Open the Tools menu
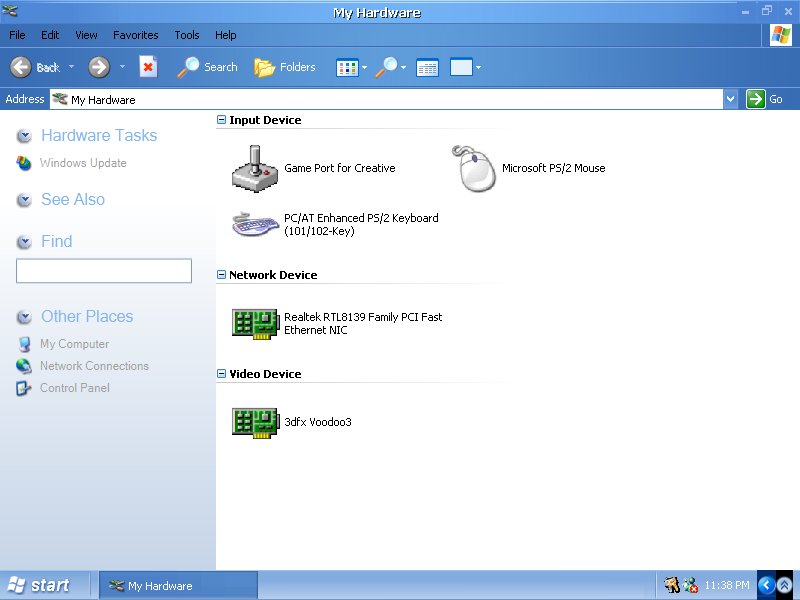This screenshot has height=600, width=800. (x=187, y=35)
